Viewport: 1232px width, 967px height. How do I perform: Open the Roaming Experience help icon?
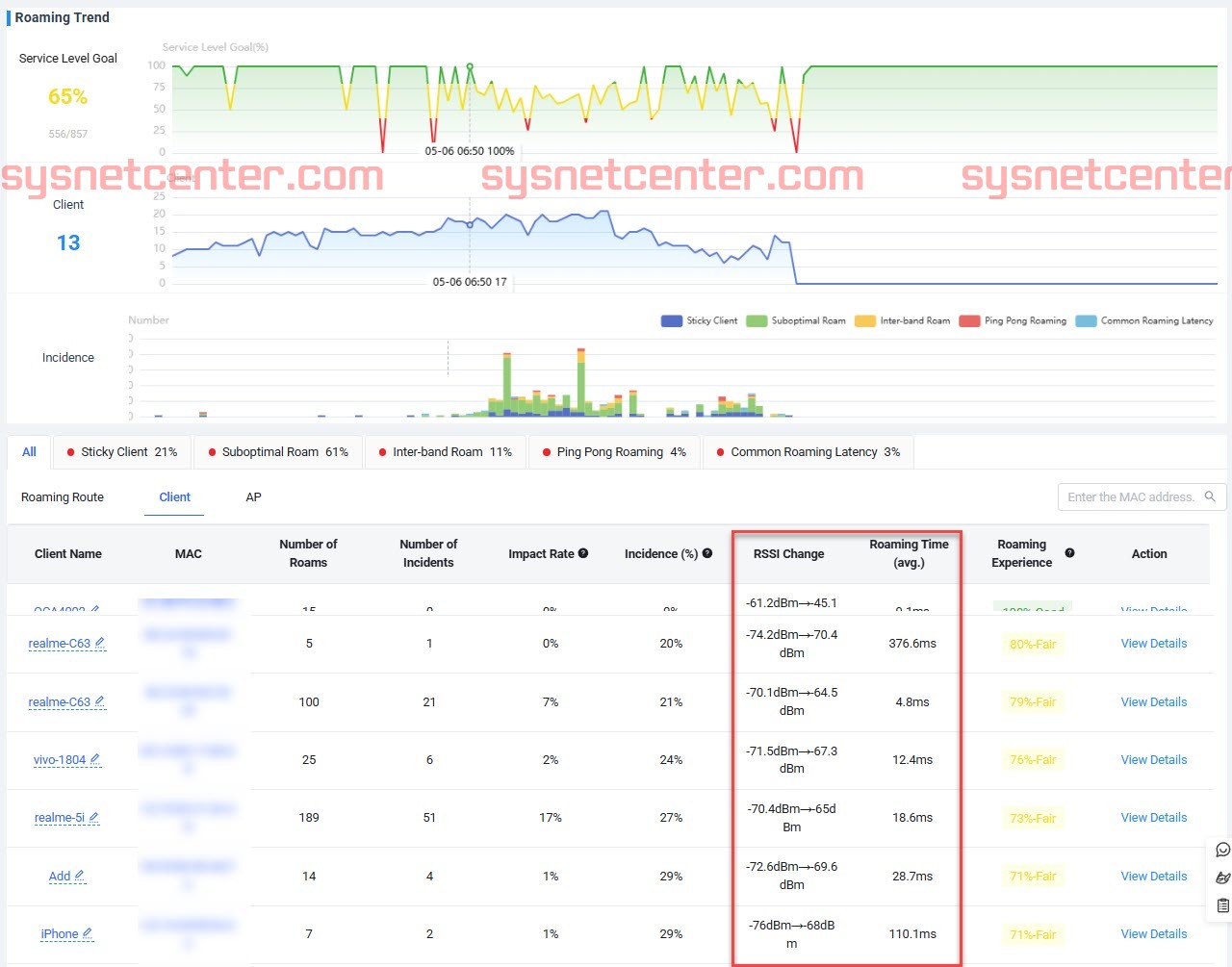click(1069, 552)
